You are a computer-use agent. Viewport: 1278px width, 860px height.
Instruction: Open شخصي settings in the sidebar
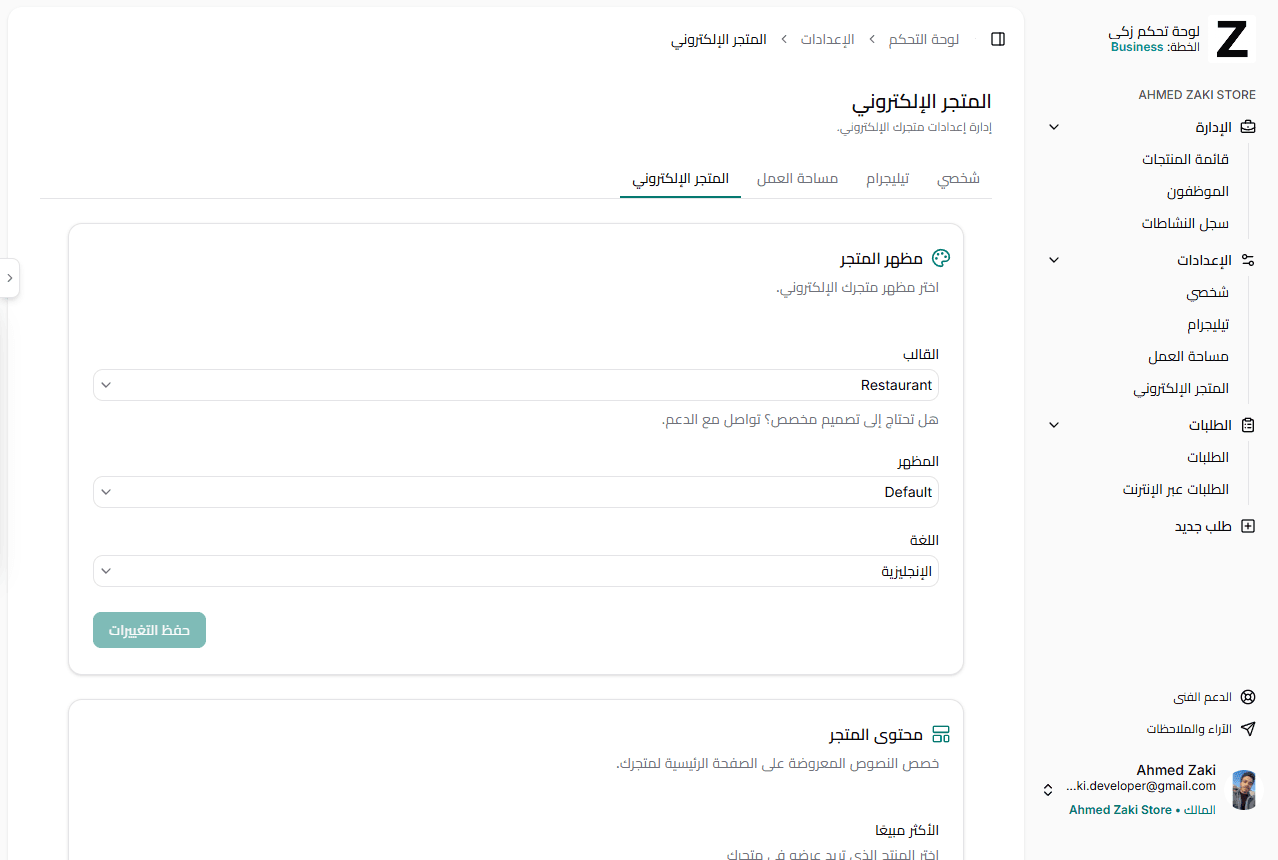pos(1208,293)
